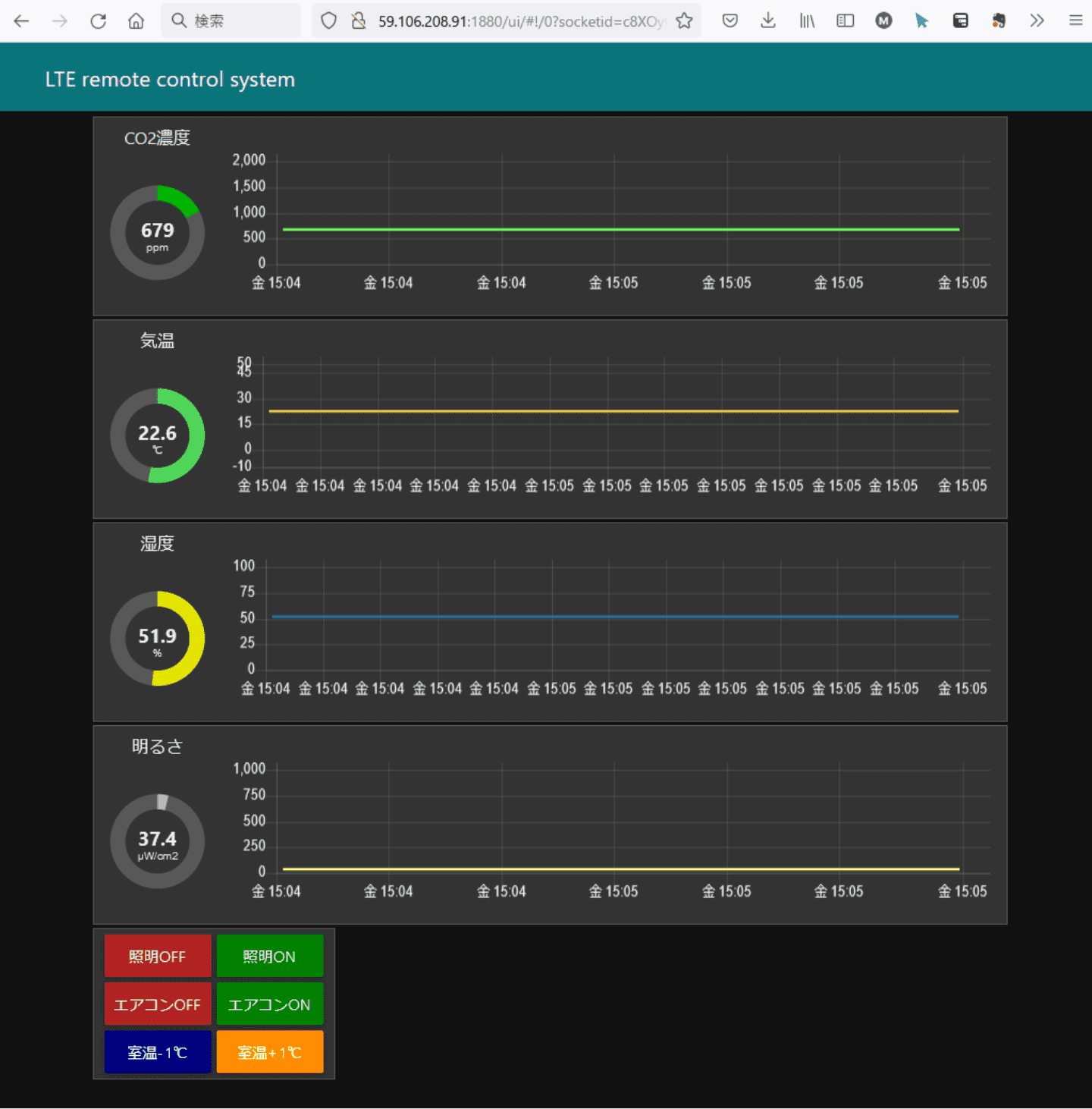
Task: Lower room temperature with 室温-1℃
Action: click(x=158, y=1052)
